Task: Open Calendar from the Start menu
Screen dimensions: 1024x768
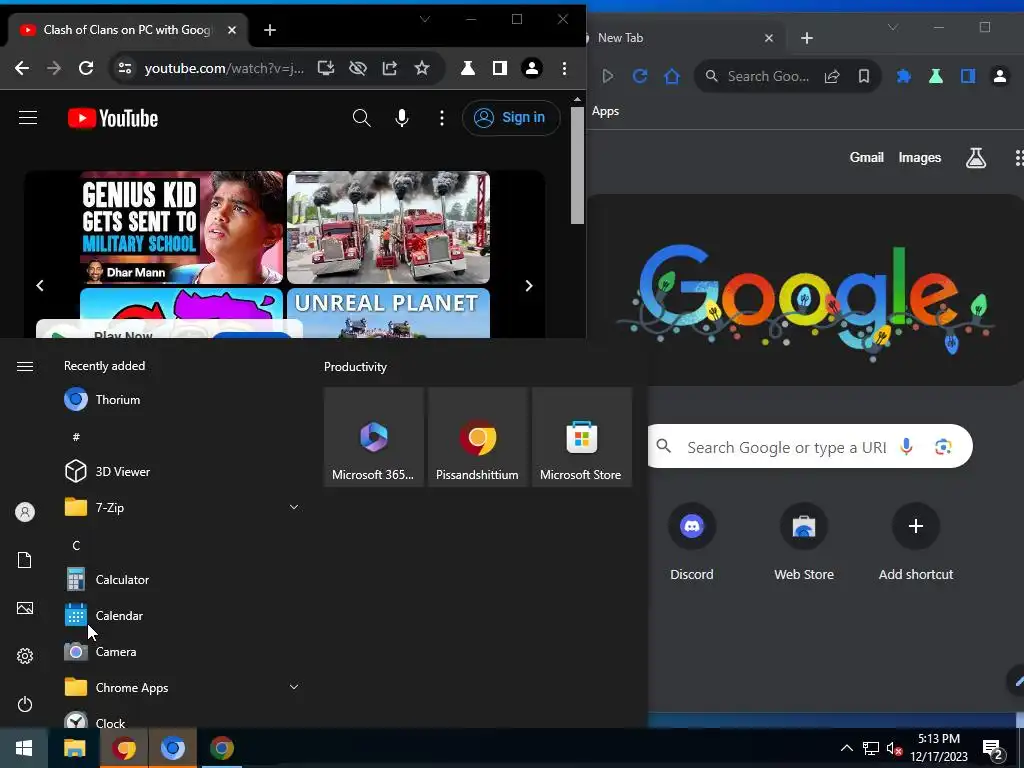Action: coord(182,615)
